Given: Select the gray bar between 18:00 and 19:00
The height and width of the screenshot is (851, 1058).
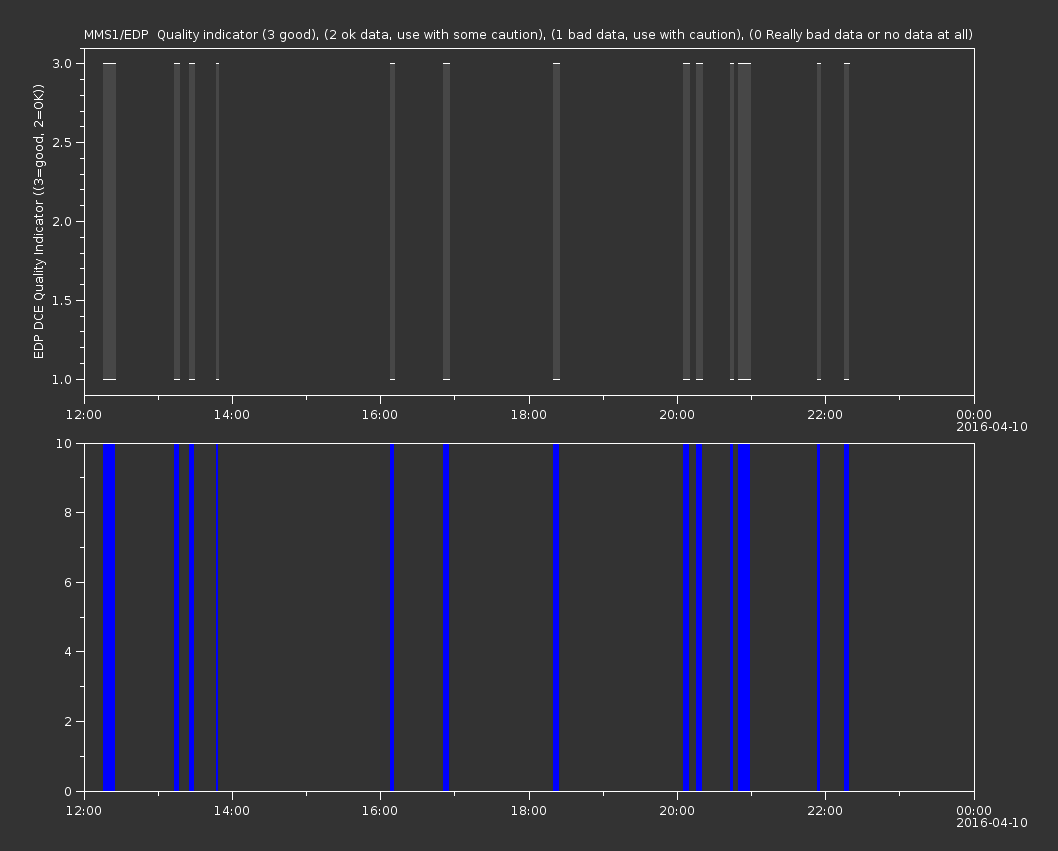Looking at the screenshot, I should click(x=557, y=221).
